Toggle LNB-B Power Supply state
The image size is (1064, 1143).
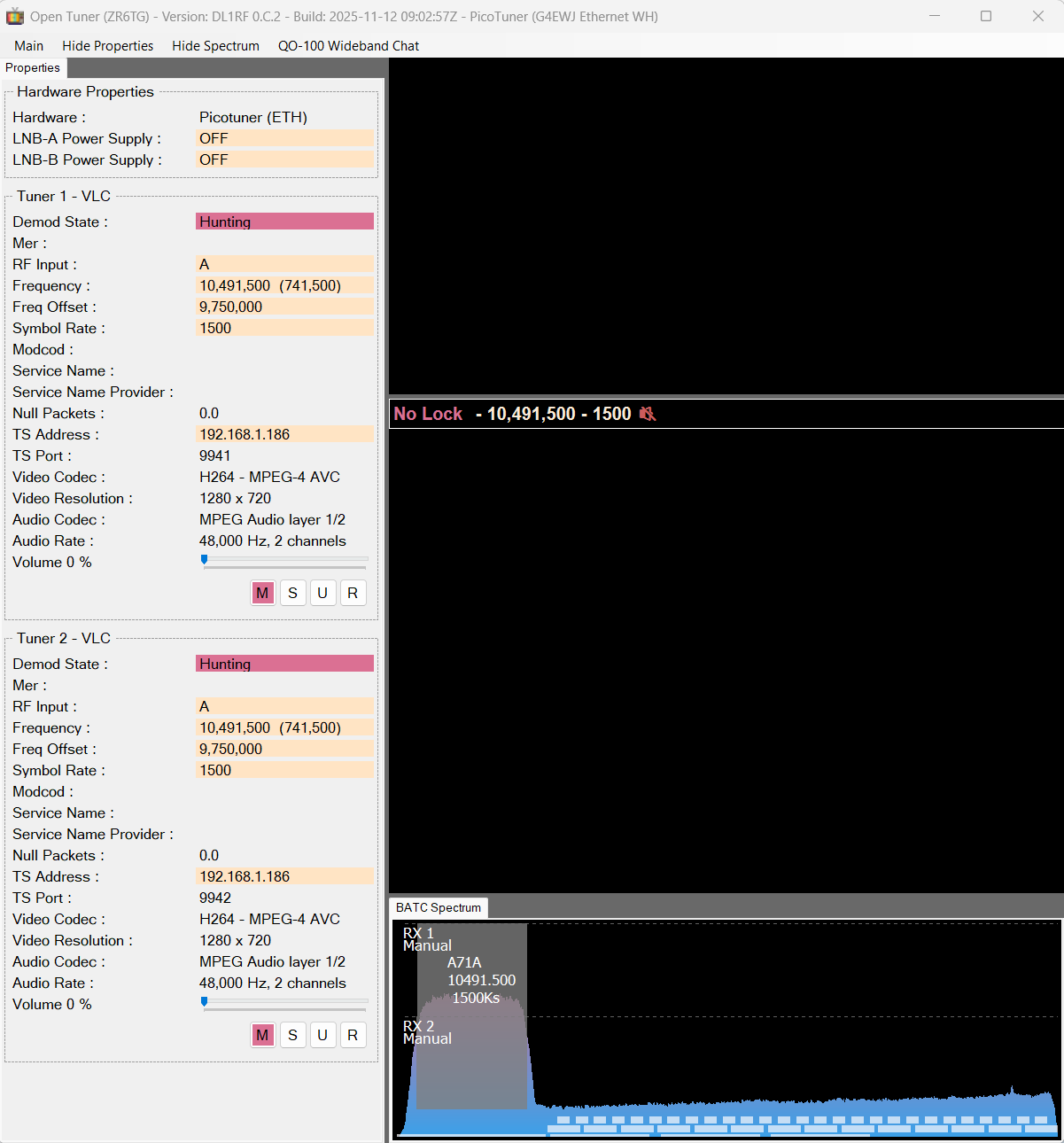(x=284, y=159)
